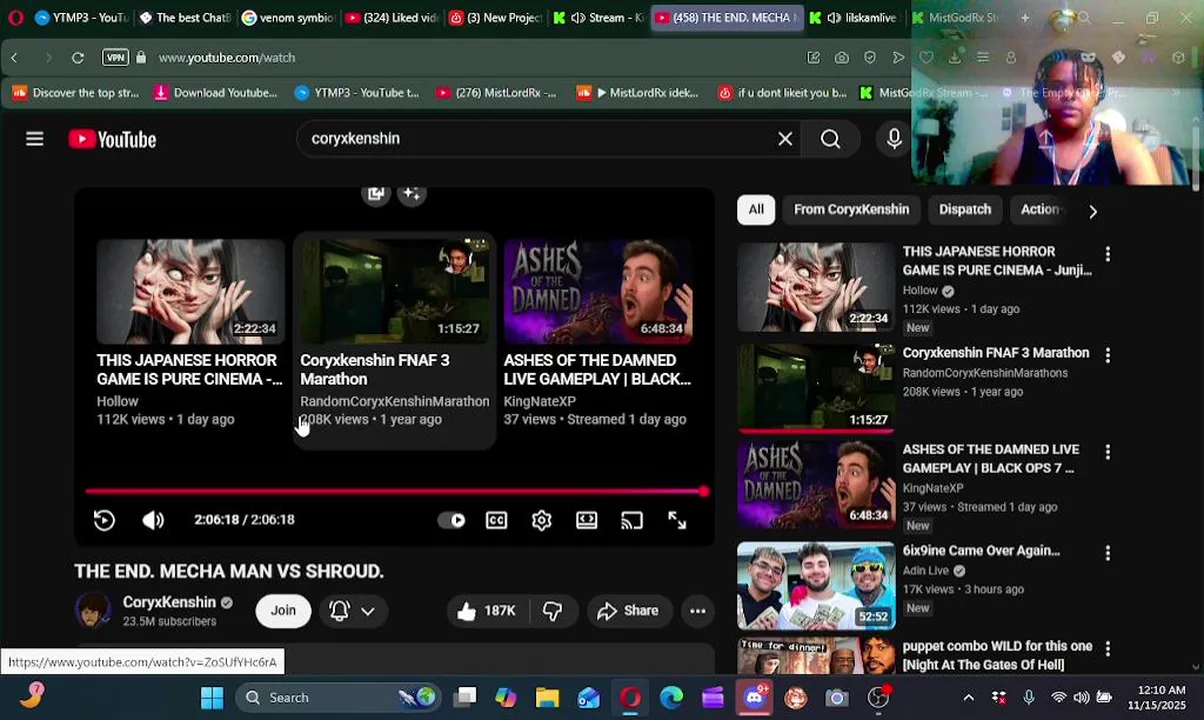Viewport: 1204px width, 720px height.
Task: Mute the video volume speaker
Action: (x=153, y=520)
